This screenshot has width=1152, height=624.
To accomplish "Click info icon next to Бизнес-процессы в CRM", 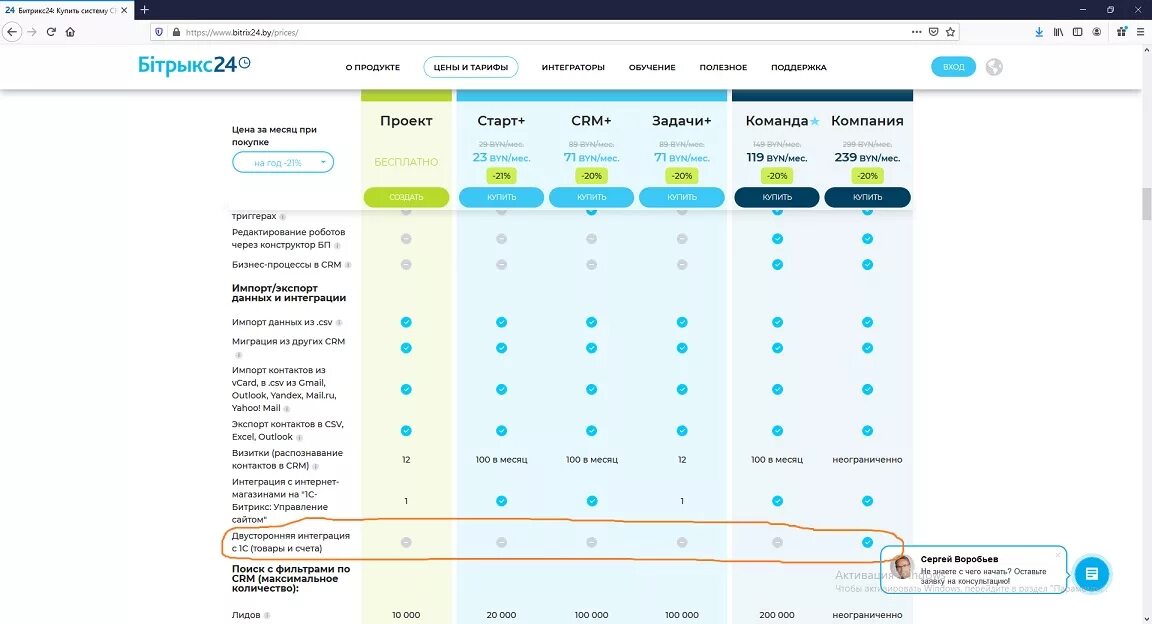I will [x=348, y=265].
